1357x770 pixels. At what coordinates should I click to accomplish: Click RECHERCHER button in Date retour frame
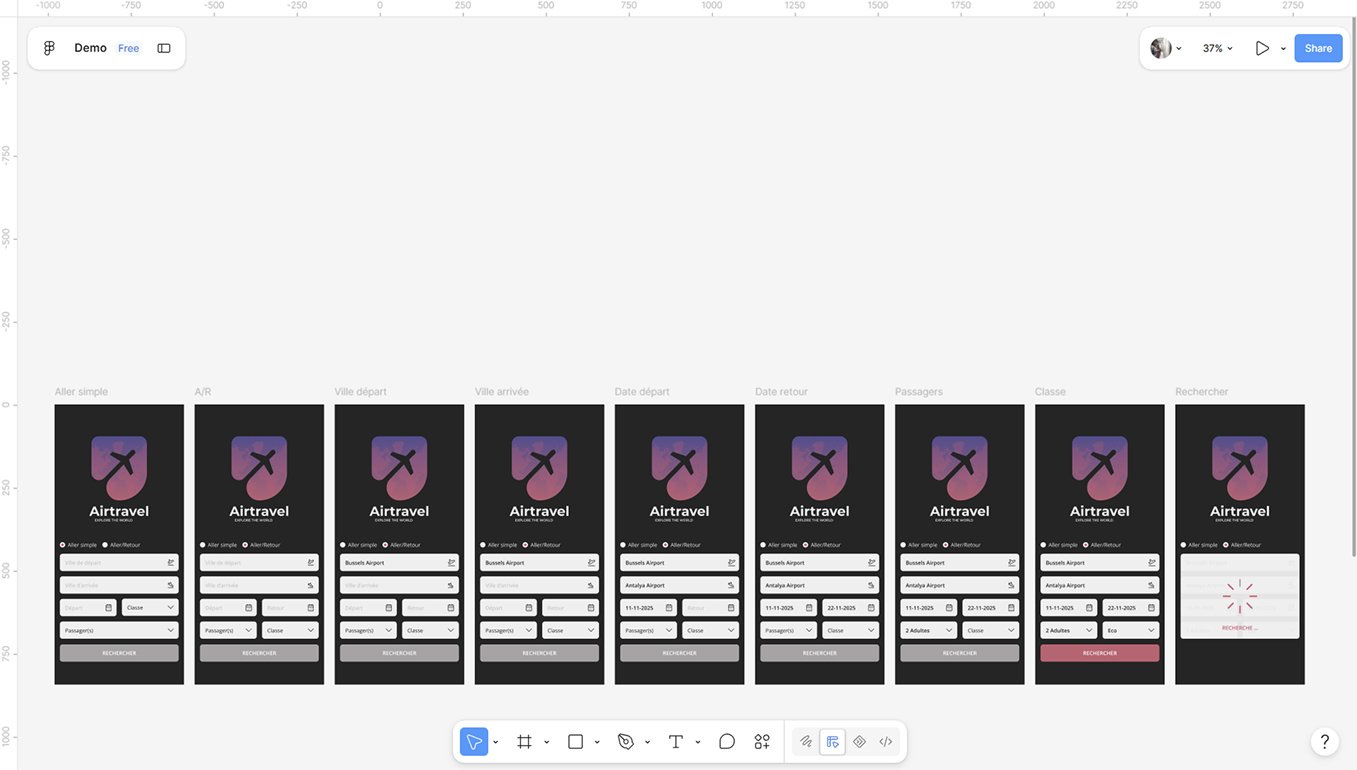pyautogui.click(x=820, y=653)
